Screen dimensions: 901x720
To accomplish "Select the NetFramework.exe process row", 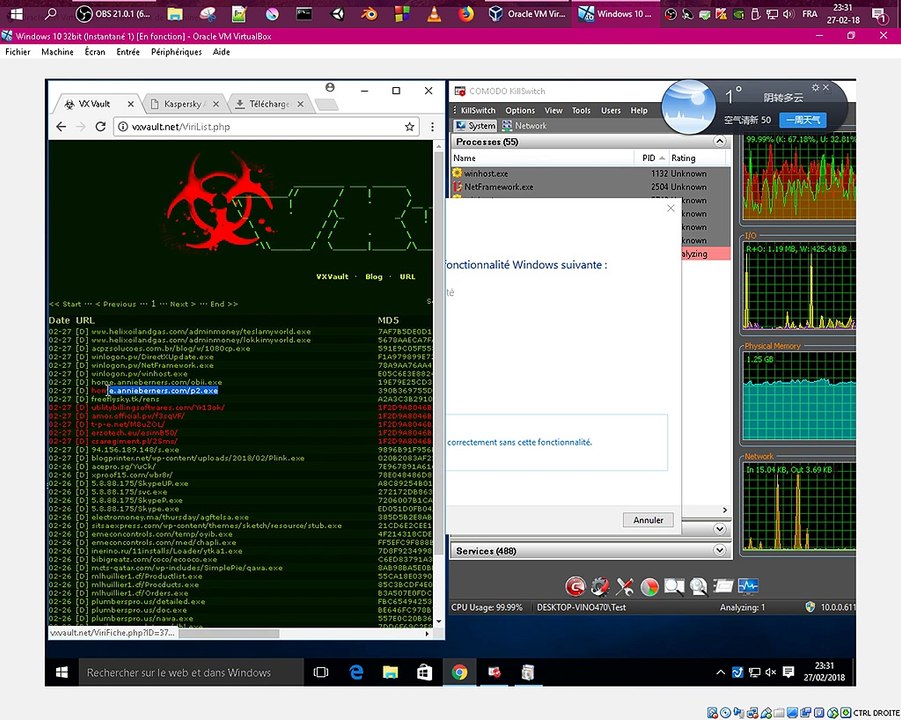I will (590, 187).
